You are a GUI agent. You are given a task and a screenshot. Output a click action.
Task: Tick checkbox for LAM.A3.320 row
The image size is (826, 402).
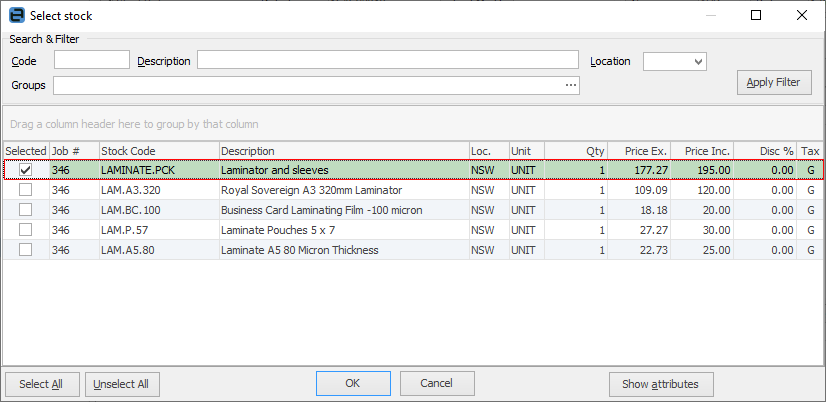point(26,190)
